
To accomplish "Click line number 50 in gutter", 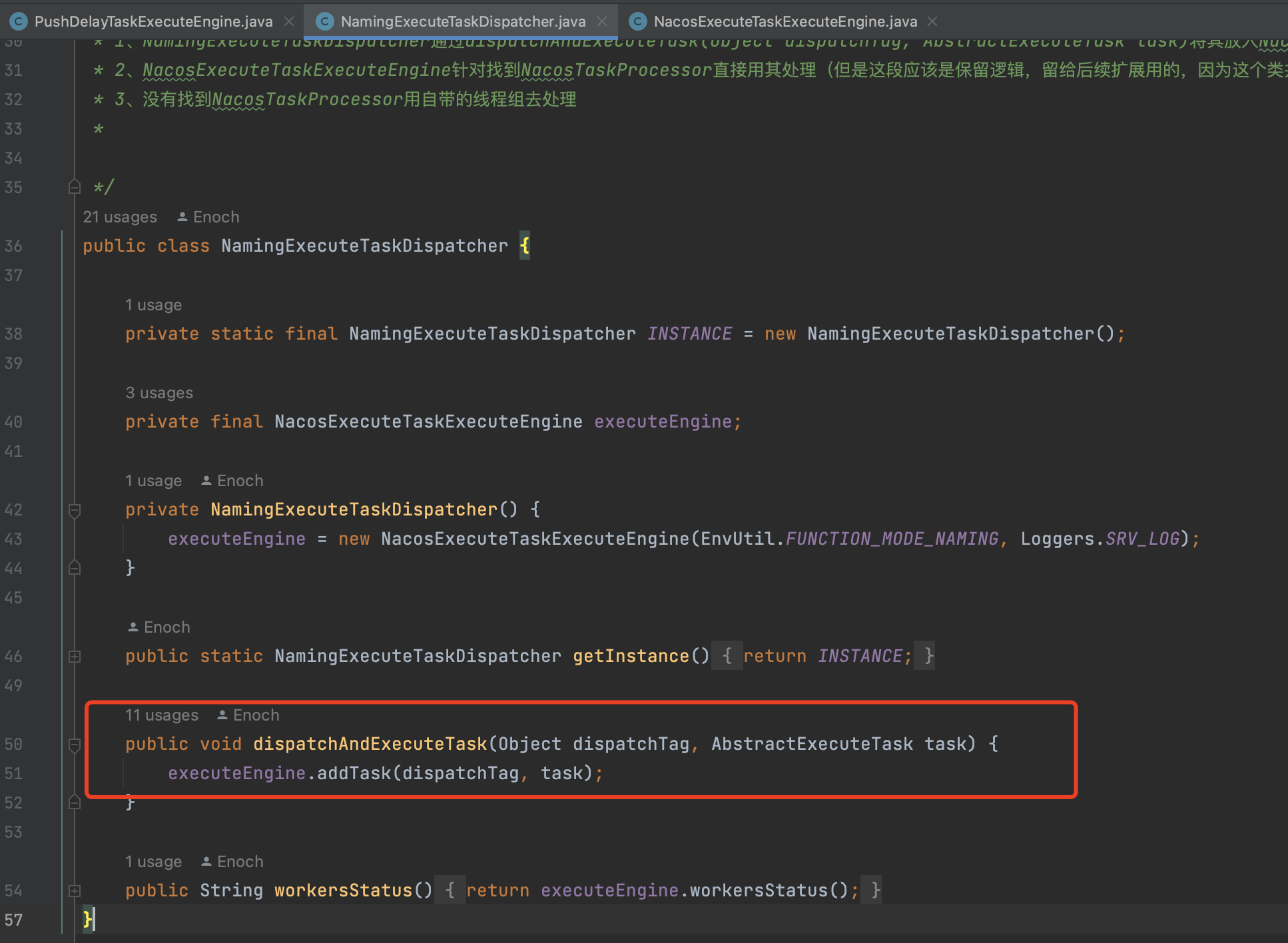I will (13, 744).
